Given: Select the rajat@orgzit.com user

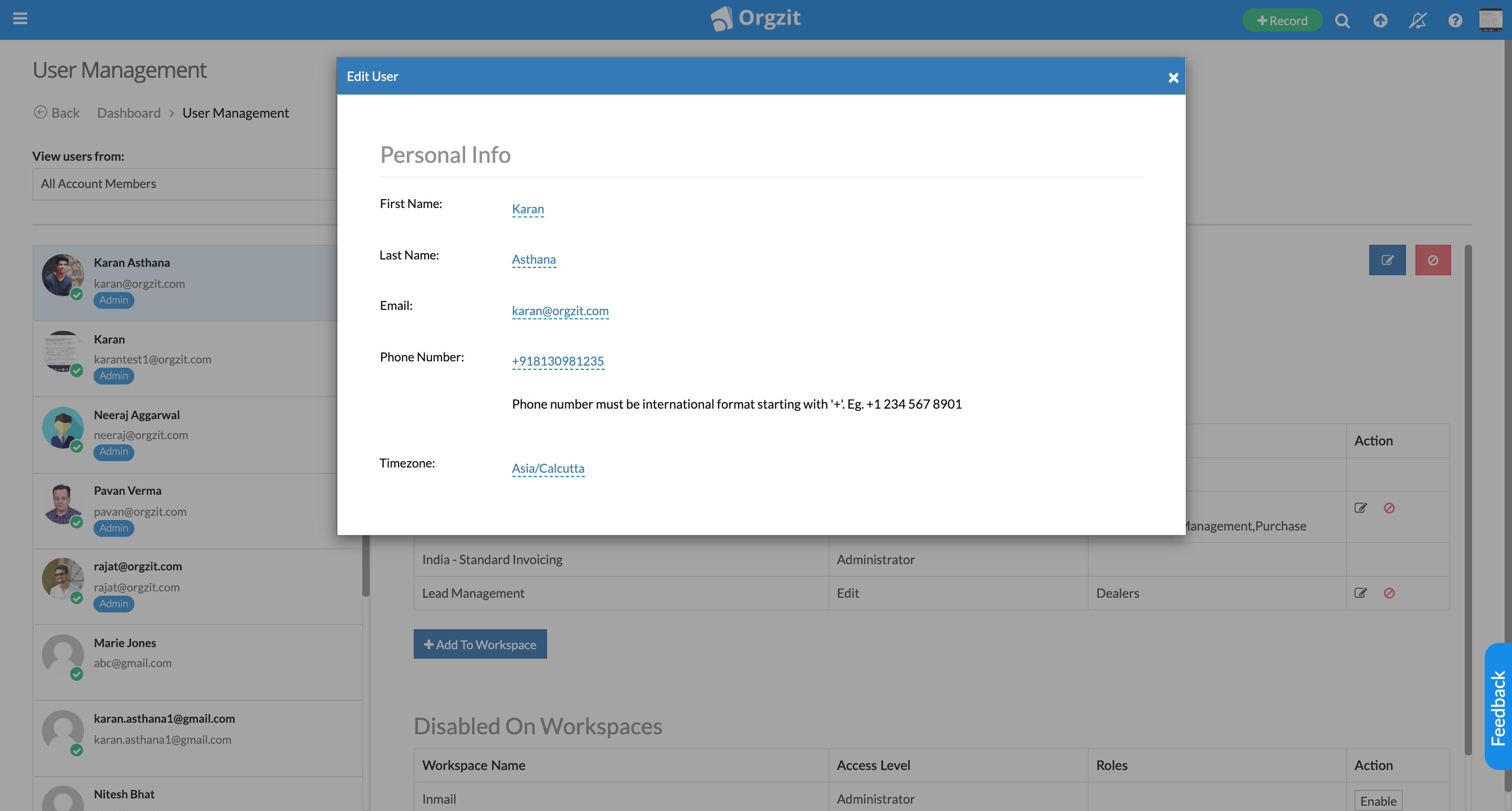Looking at the screenshot, I should [197, 586].
